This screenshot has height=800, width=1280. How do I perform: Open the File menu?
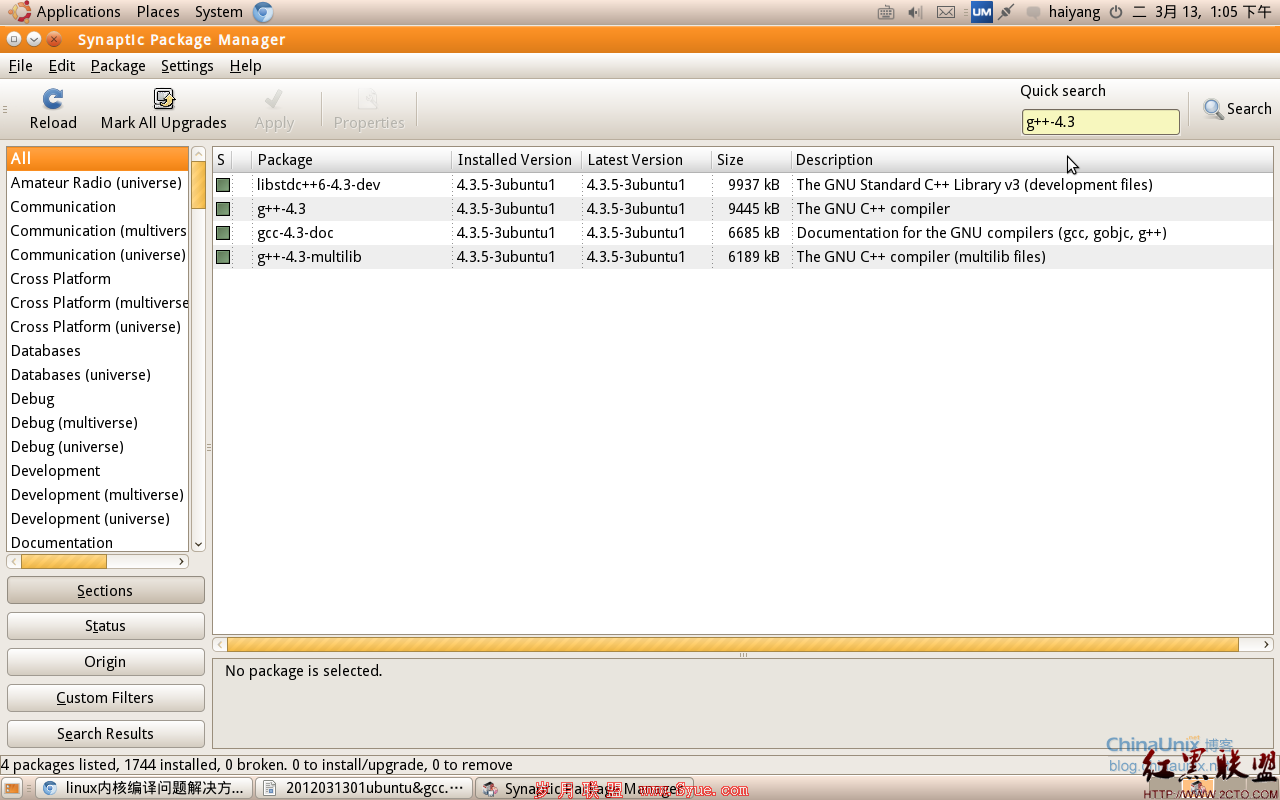tap(20, 66)
